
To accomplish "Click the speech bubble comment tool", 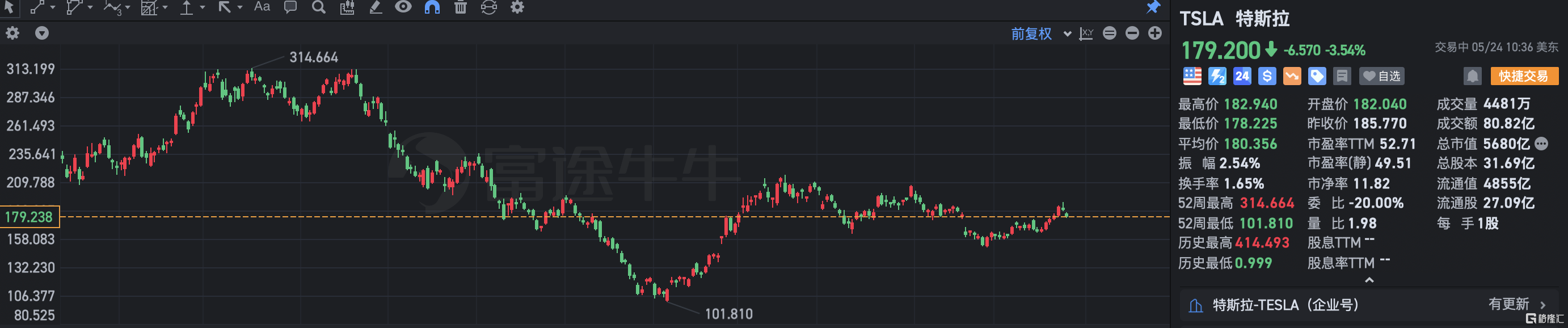I will click(x=290, y=7).
